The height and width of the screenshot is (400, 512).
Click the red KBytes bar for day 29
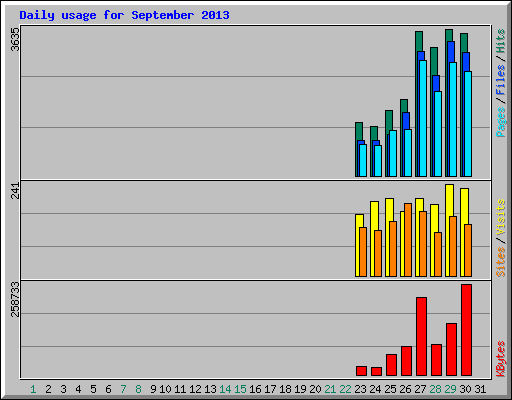(x=451, y=349)
